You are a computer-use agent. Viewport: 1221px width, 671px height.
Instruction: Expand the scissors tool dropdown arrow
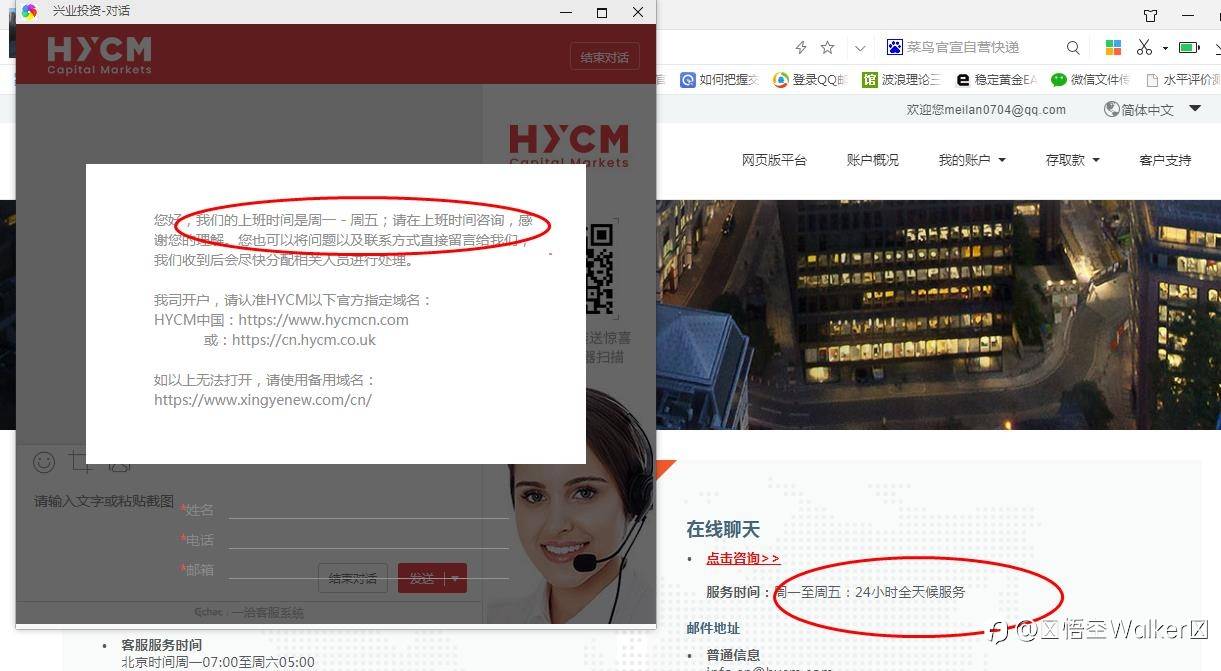(1165, 48)
